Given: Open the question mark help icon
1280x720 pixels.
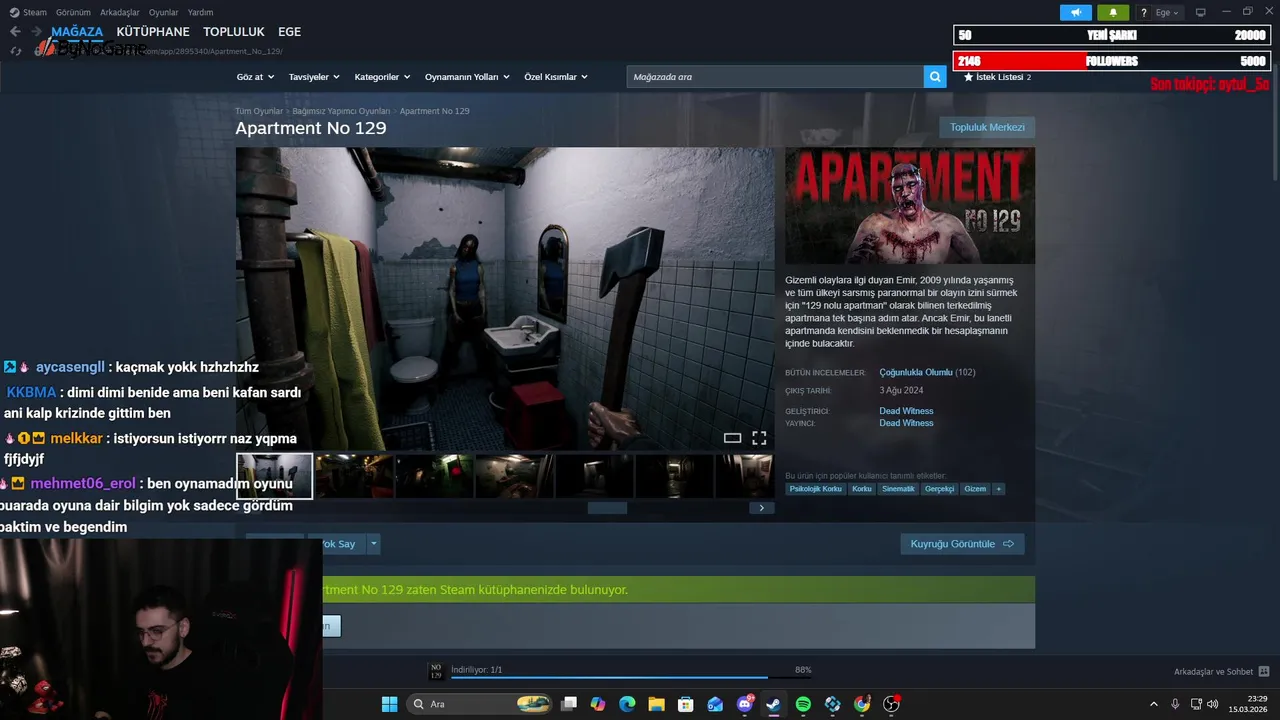Looking at the screenshot, I should click(x=1143, y=12).
